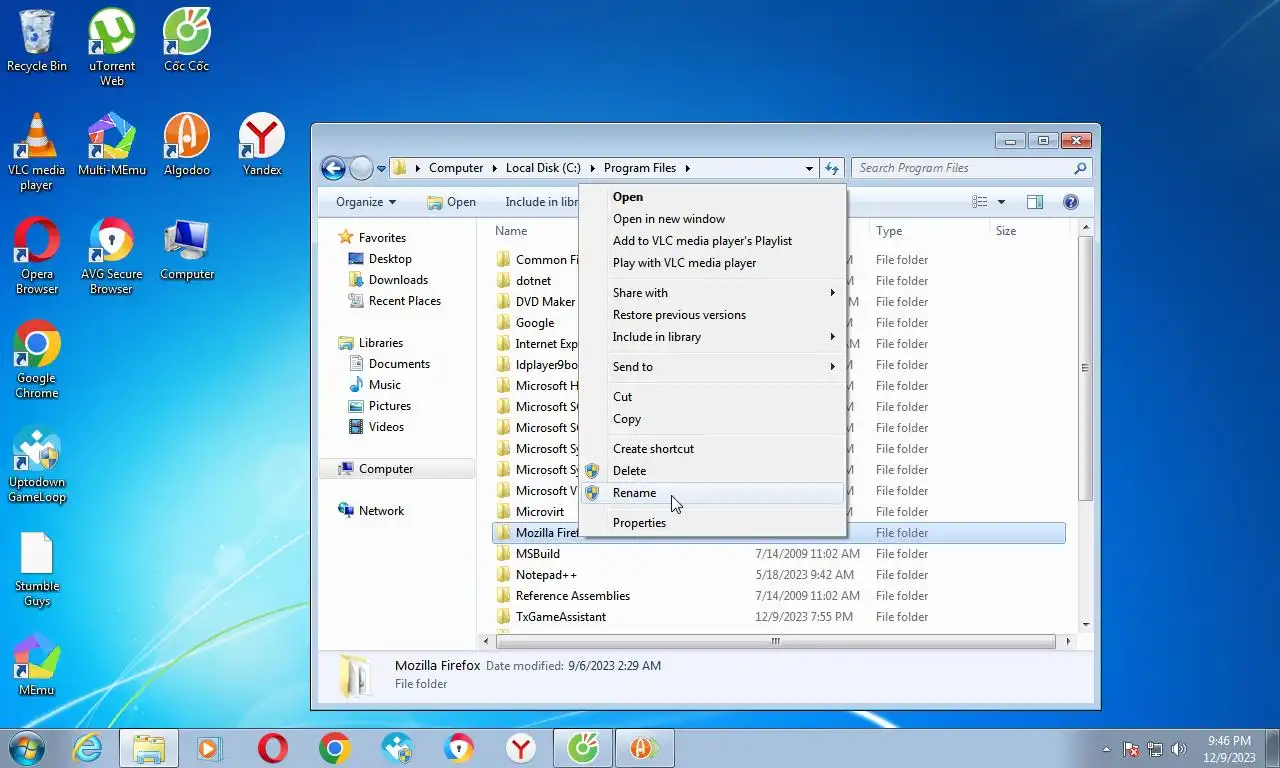Open Opera Browser desktop icon

pos(37,257)
